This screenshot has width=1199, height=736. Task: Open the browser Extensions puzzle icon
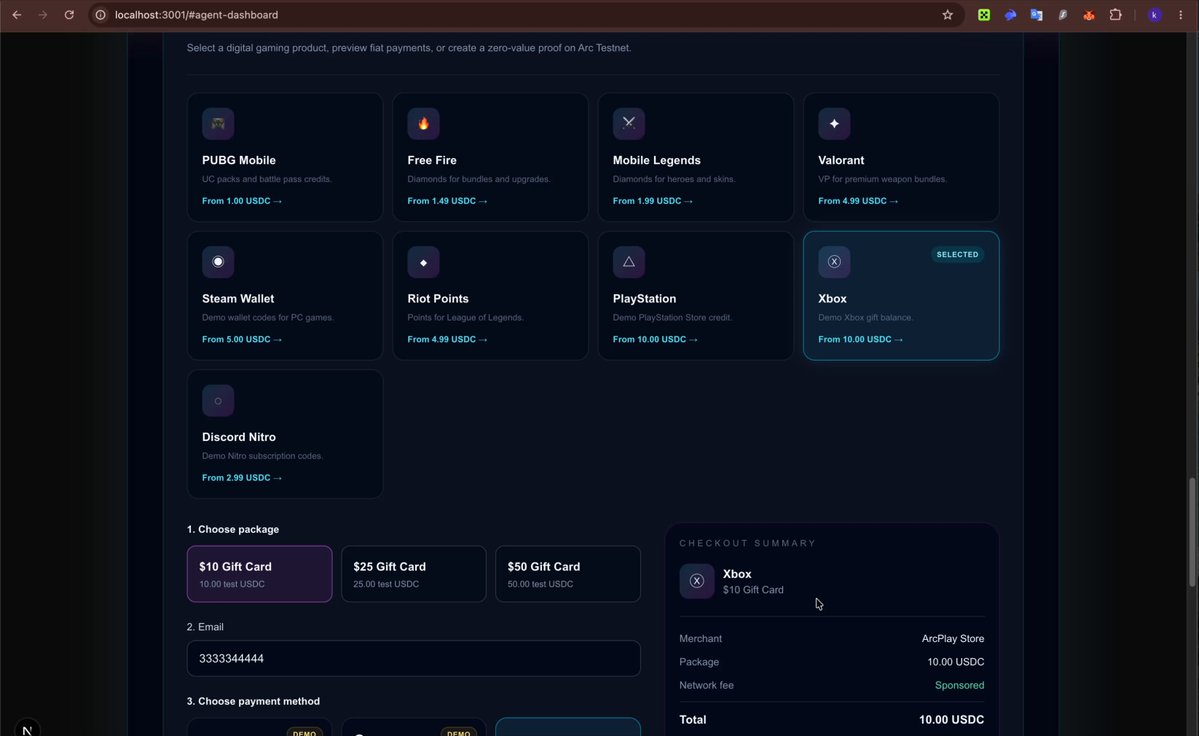click(1116, 15)
